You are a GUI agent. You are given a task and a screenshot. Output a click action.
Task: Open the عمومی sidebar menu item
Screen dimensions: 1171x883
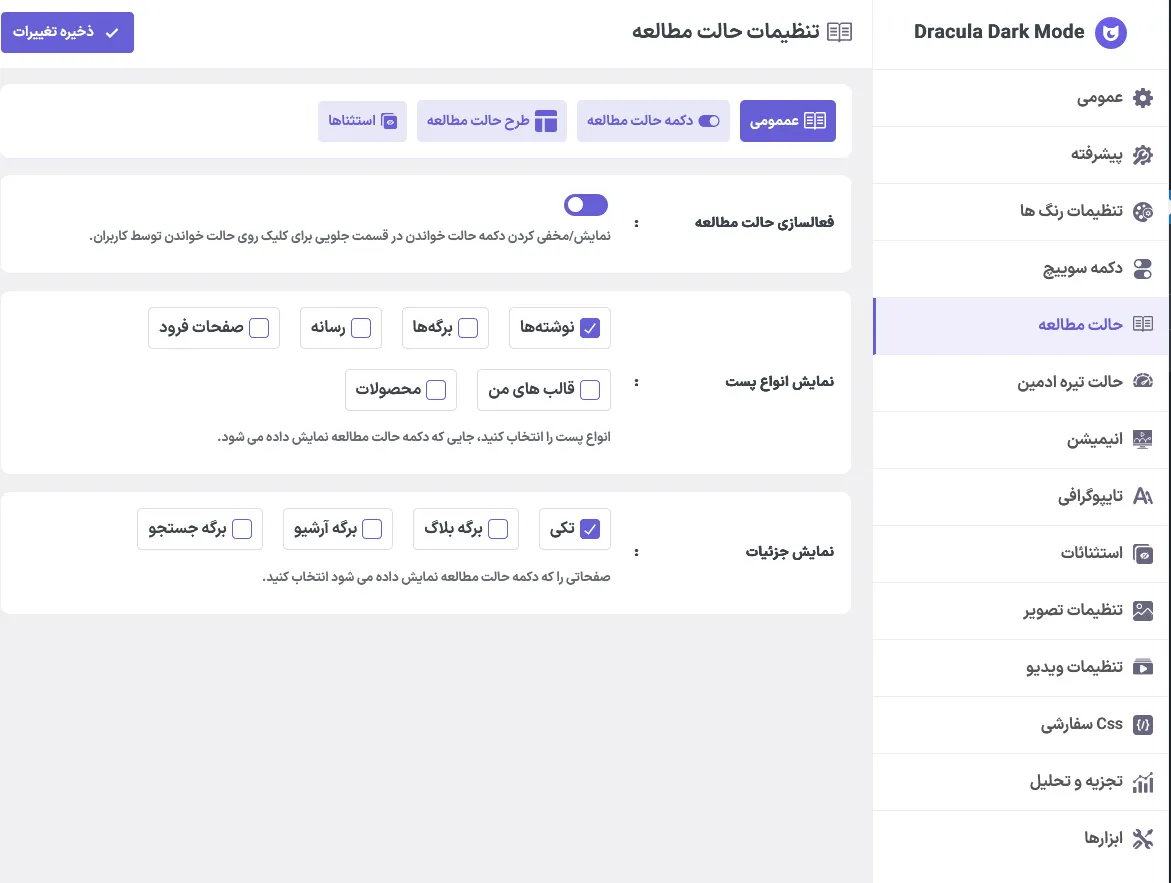click(1020, 98)
